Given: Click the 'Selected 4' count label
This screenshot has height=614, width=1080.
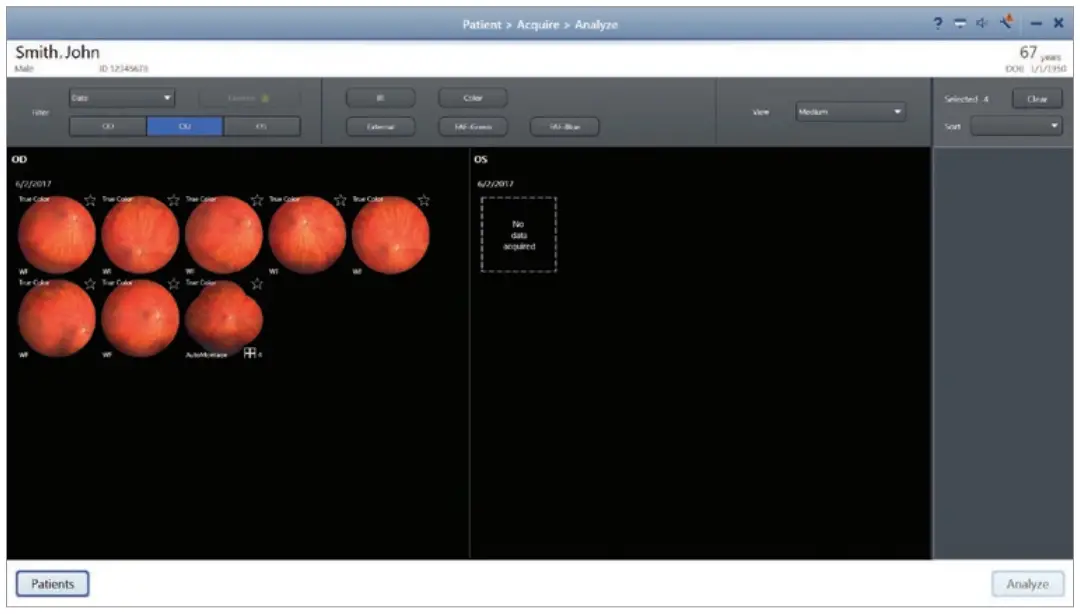Looking at the screenshot, I should (966, 99).
